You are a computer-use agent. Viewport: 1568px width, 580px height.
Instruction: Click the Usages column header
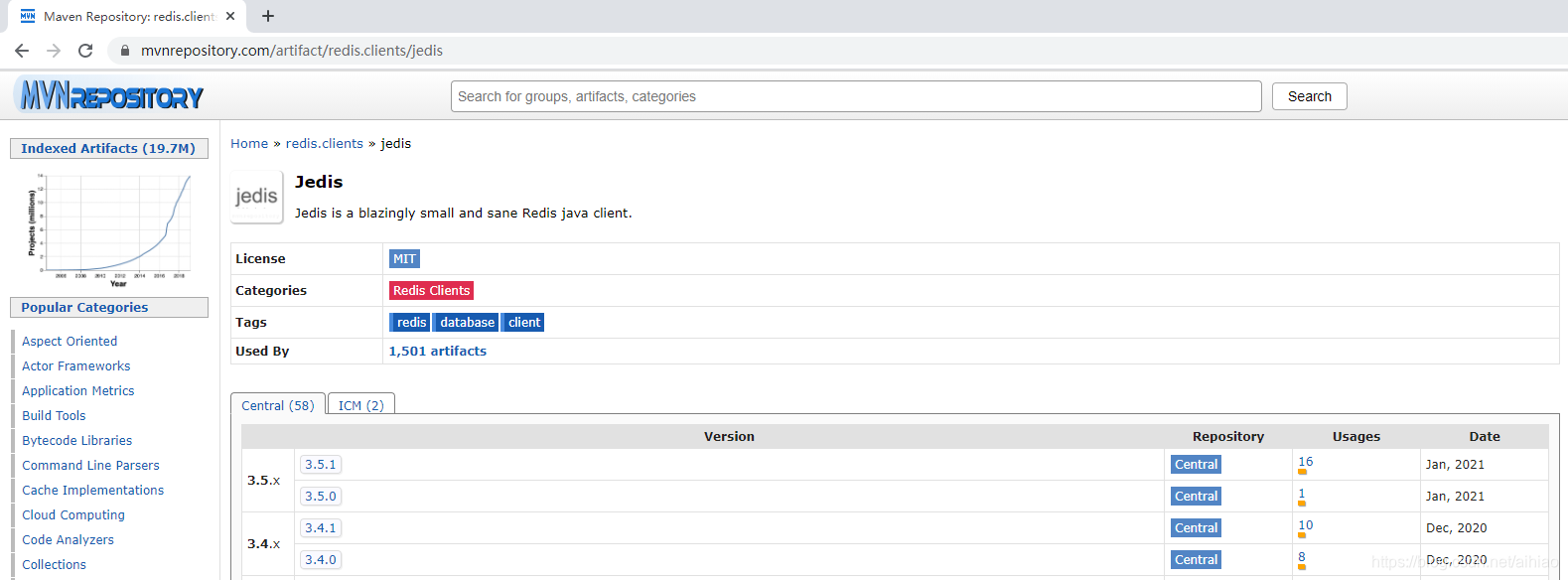click(x=1356, y=437)
